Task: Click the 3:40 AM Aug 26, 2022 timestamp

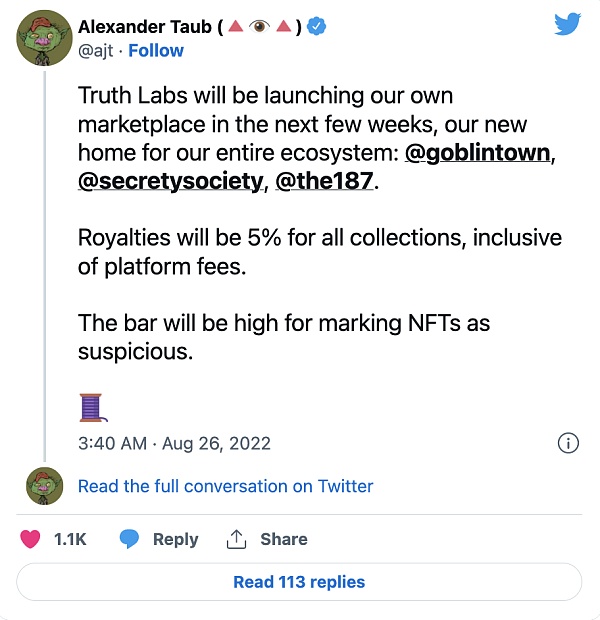Action: click(x=174, y=443)
